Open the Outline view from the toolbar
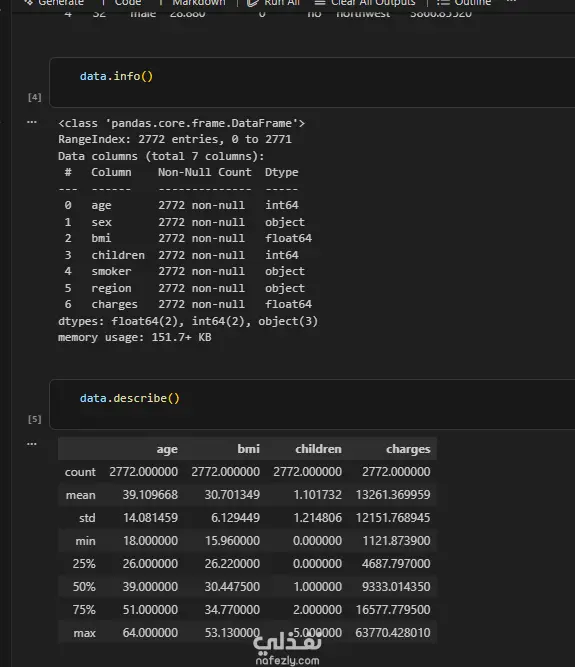This screenshot has height=667, width=575. (x=464, y=3)
